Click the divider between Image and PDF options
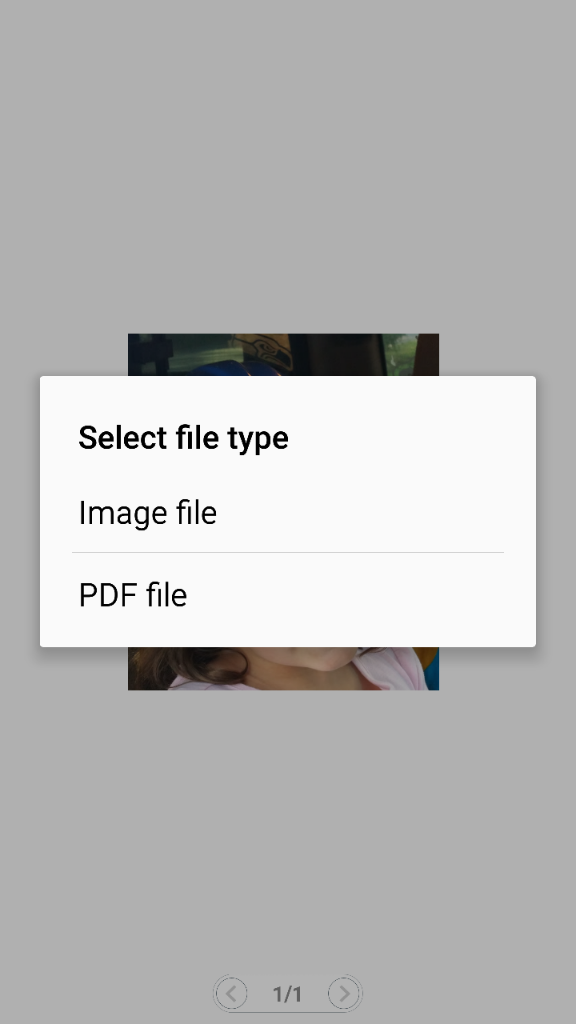The height and width of the screenshot is (1024, 576). [x=287, y=552]
